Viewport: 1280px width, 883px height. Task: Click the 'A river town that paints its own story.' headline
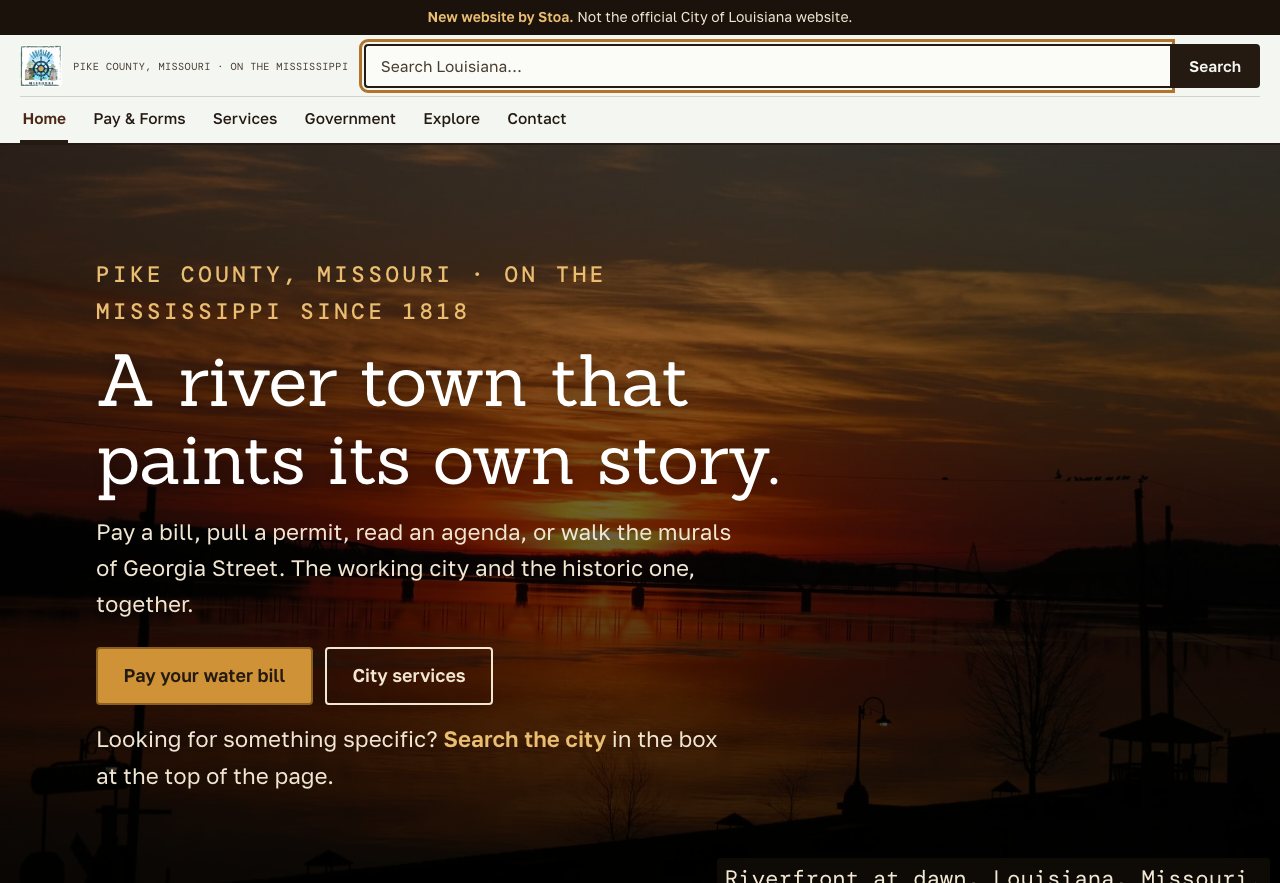point(438,422)
